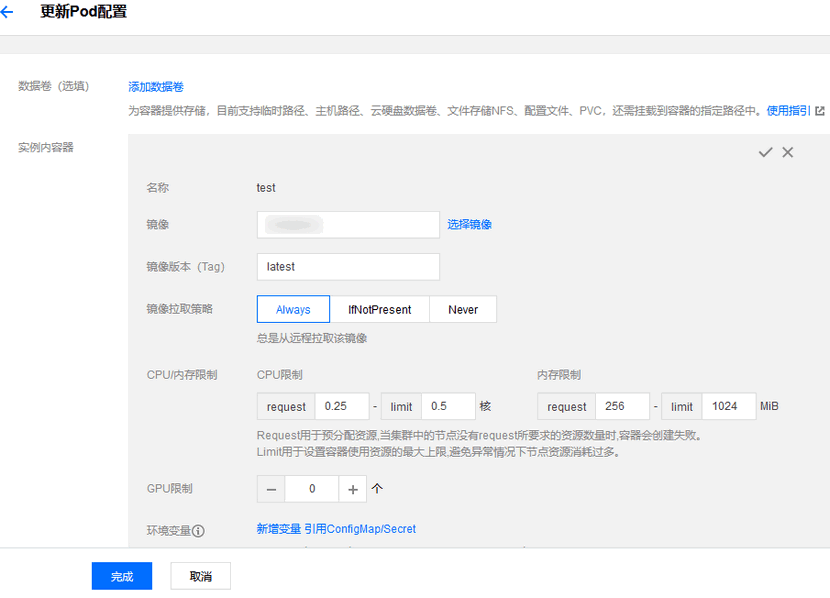Viewport: 830px width, 598px height.
Task: Click the CPU限制 heading
Action: coord(279,375)
